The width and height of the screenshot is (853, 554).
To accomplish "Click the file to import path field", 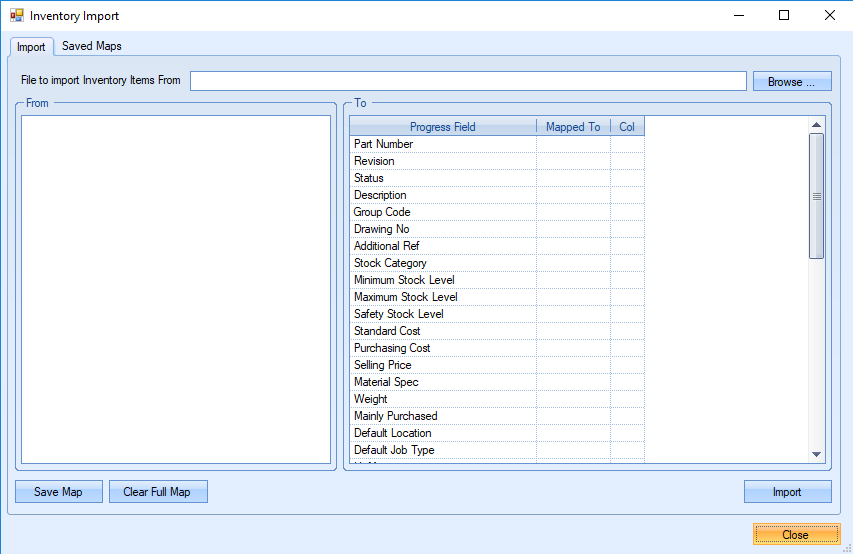I will 468,81.
